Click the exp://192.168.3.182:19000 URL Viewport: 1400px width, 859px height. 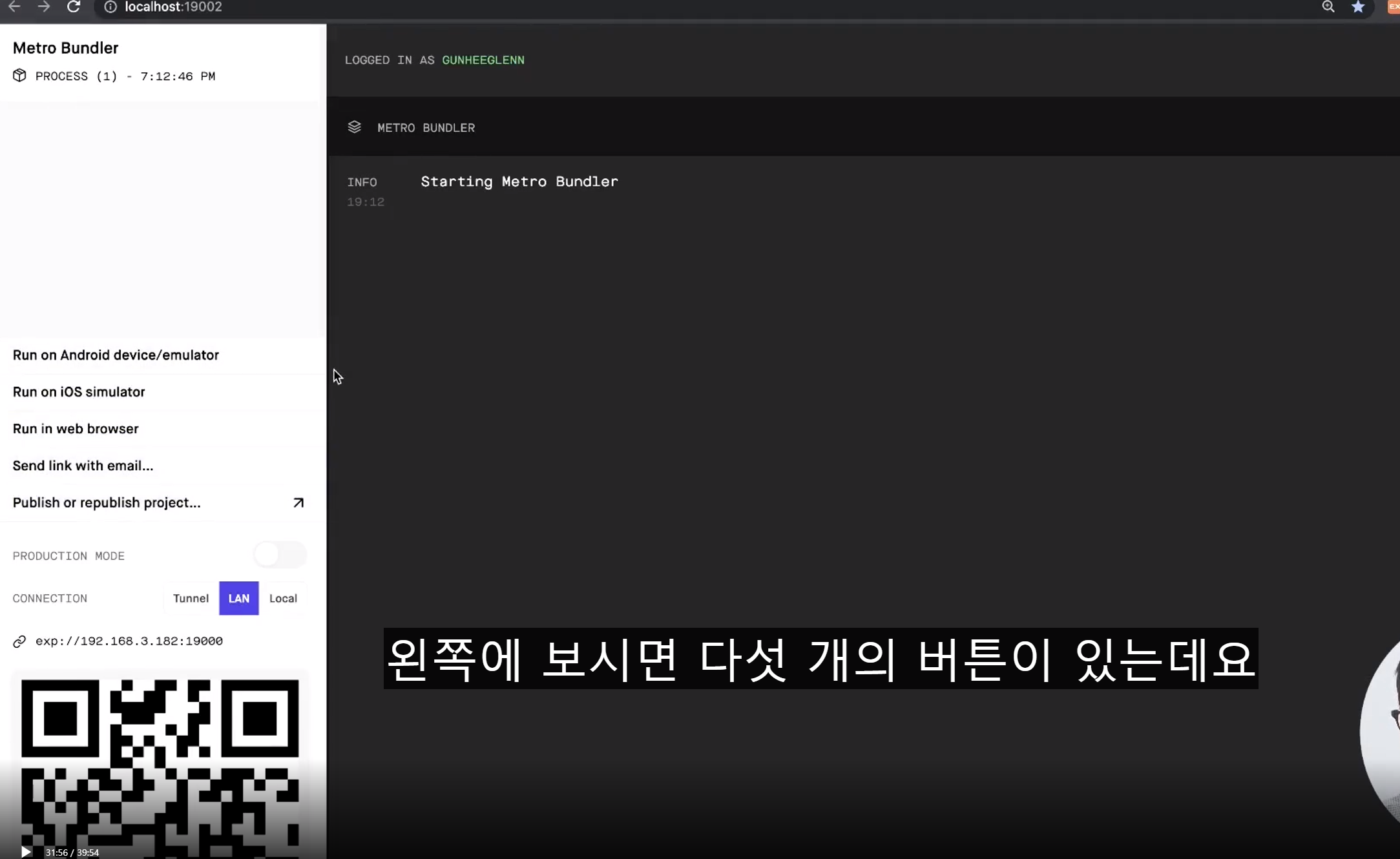pyautogui.click(x=129, y=641)
